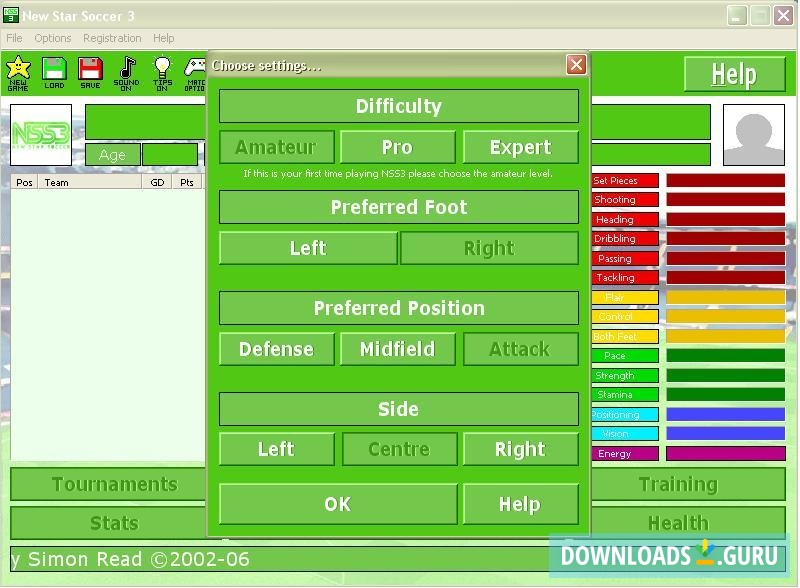Screen dimensions: 800x588
Task: Select Attack as preferred position
Action: 520,349
